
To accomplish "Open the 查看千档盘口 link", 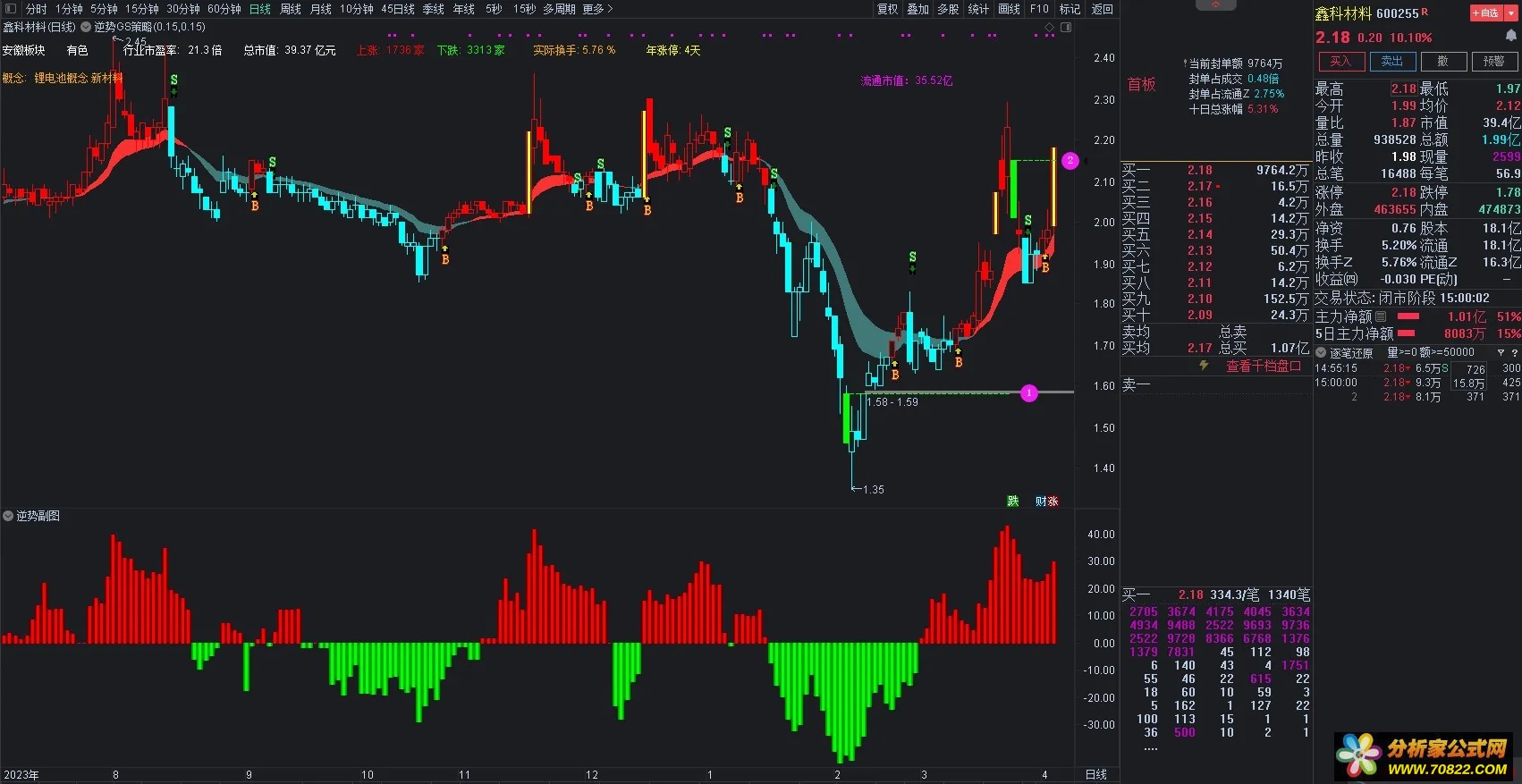I will click(x=1263, y=367).
